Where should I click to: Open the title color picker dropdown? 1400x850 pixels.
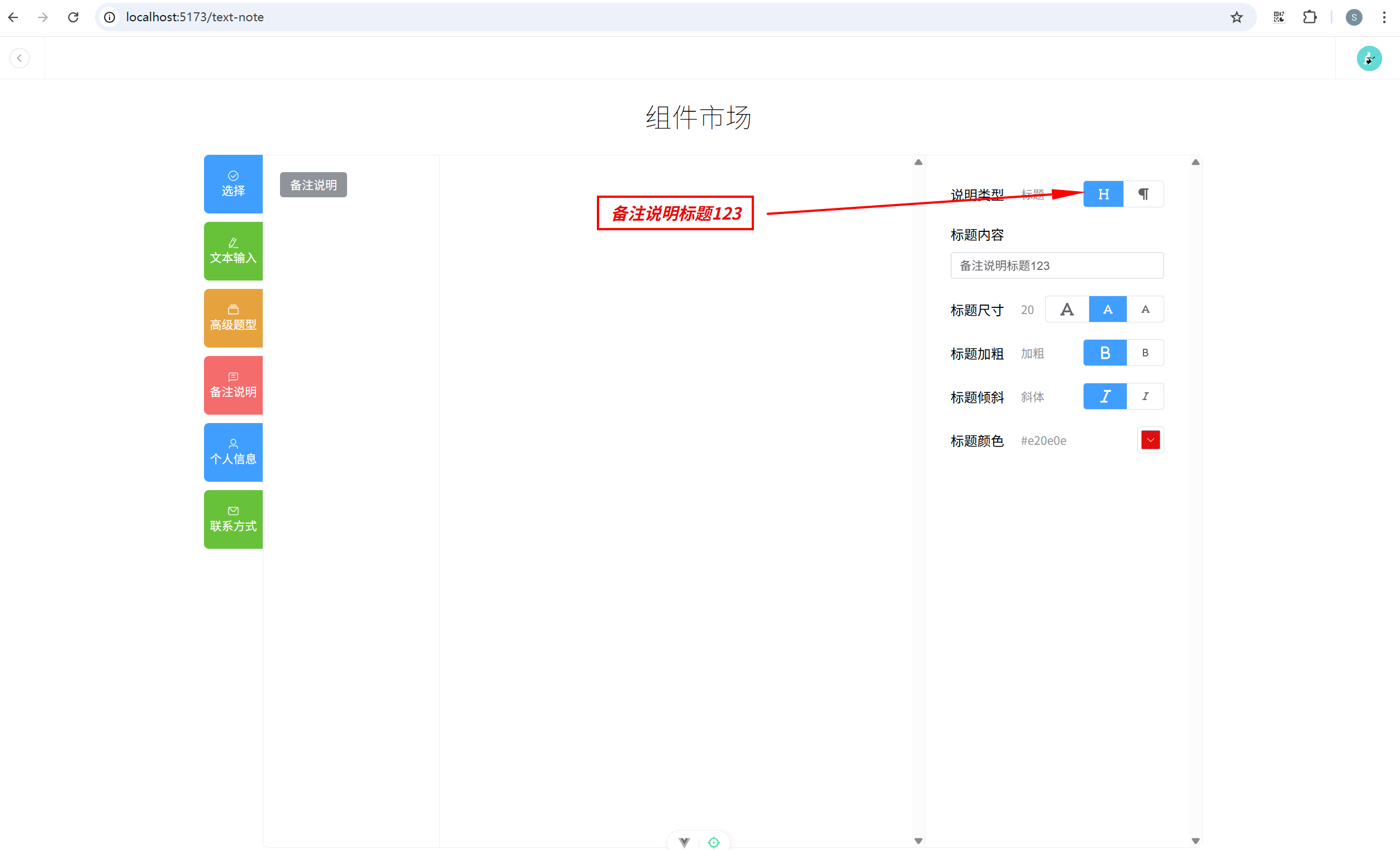(x=1150, y=440)
